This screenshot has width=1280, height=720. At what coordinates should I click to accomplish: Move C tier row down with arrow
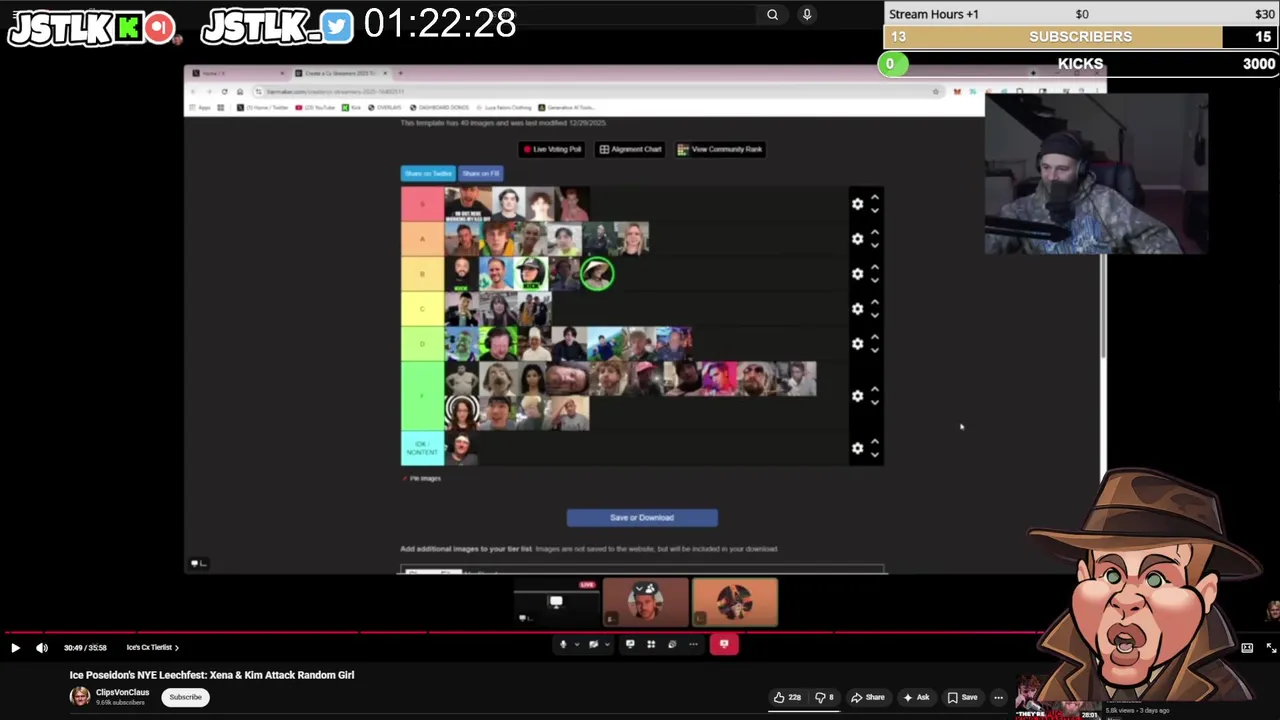(875, 315)
